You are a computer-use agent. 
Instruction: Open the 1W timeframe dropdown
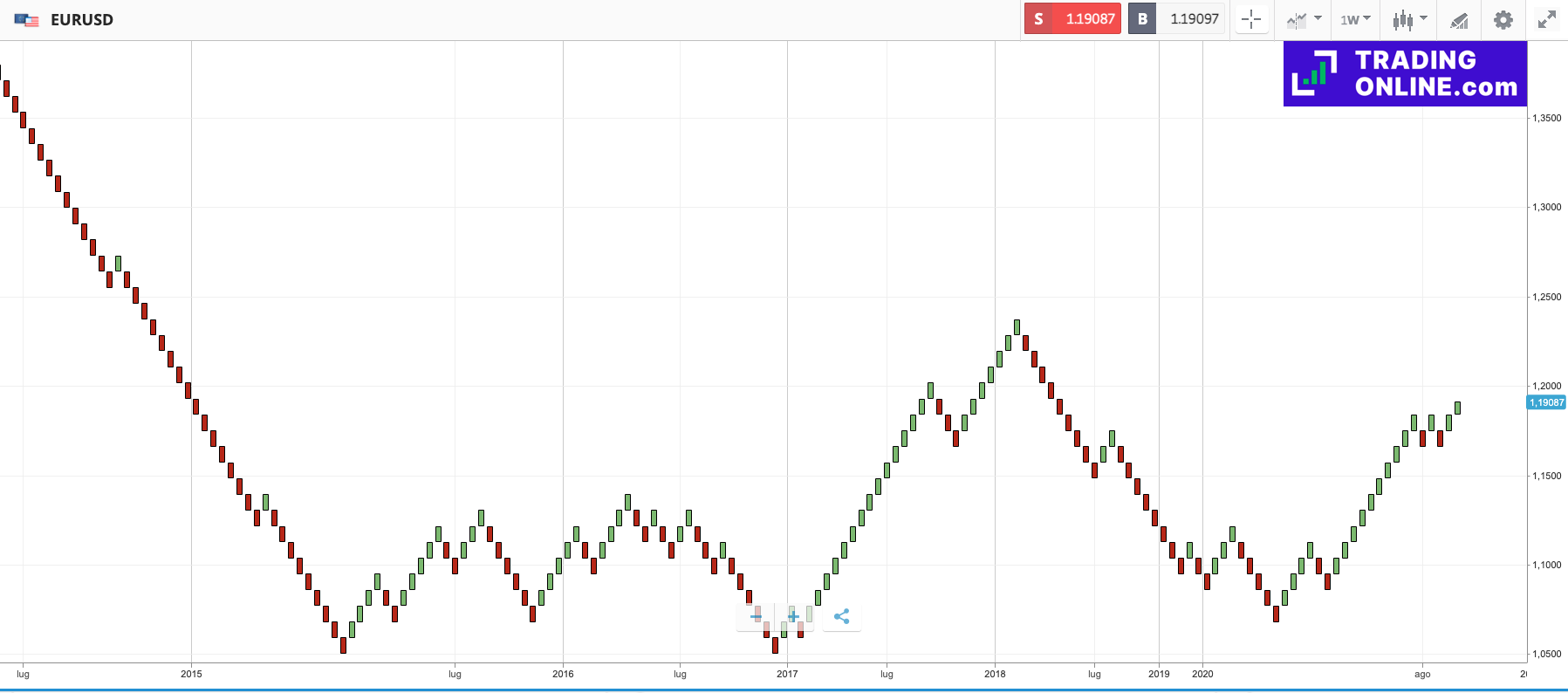coord(1355,19)
